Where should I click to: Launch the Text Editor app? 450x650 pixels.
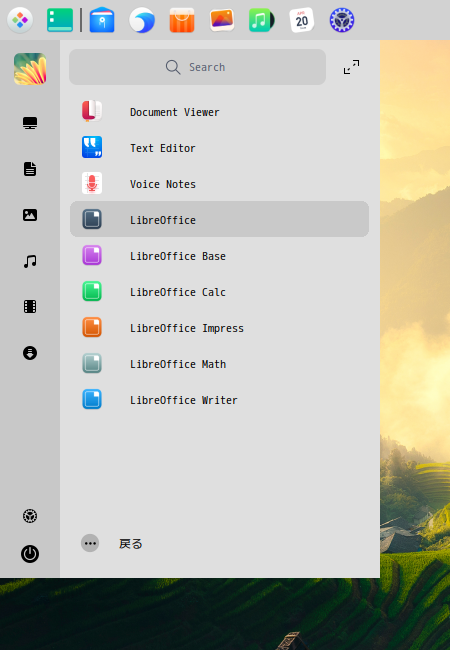pos(219,148)
